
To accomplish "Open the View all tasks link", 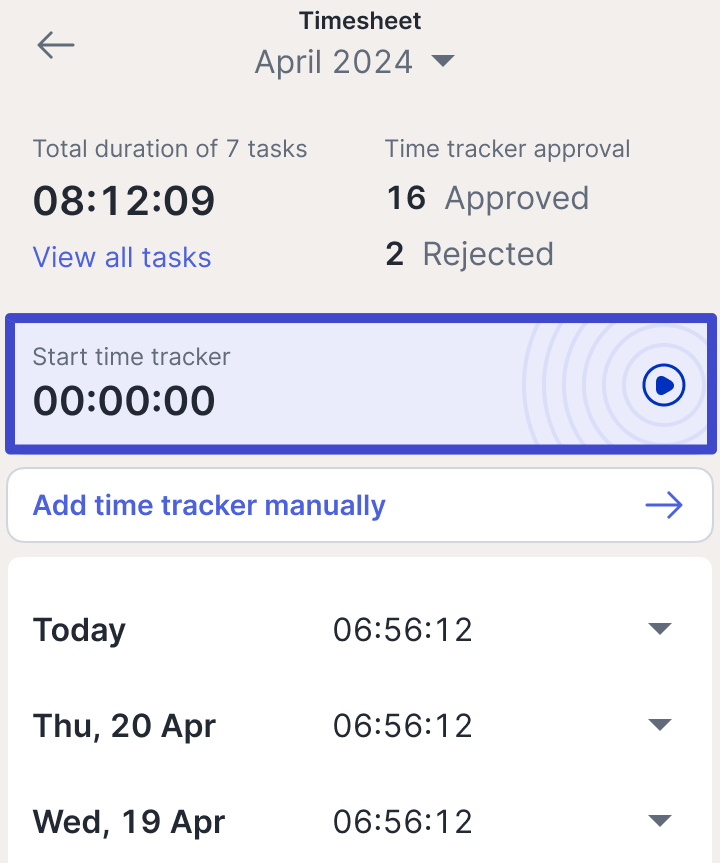I will pos(122,257).
